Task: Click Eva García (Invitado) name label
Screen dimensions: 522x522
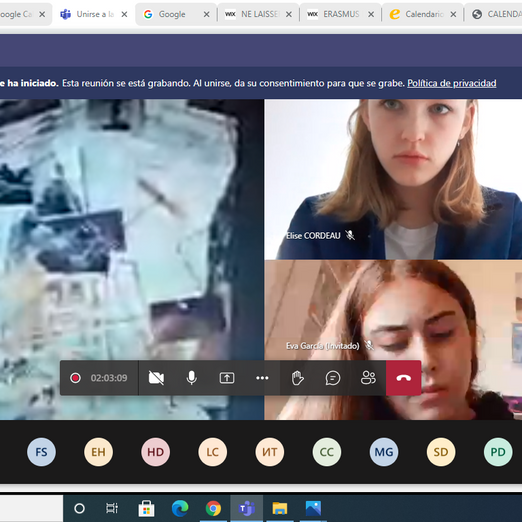Action: pyautogui.click(x=323, y=346)
